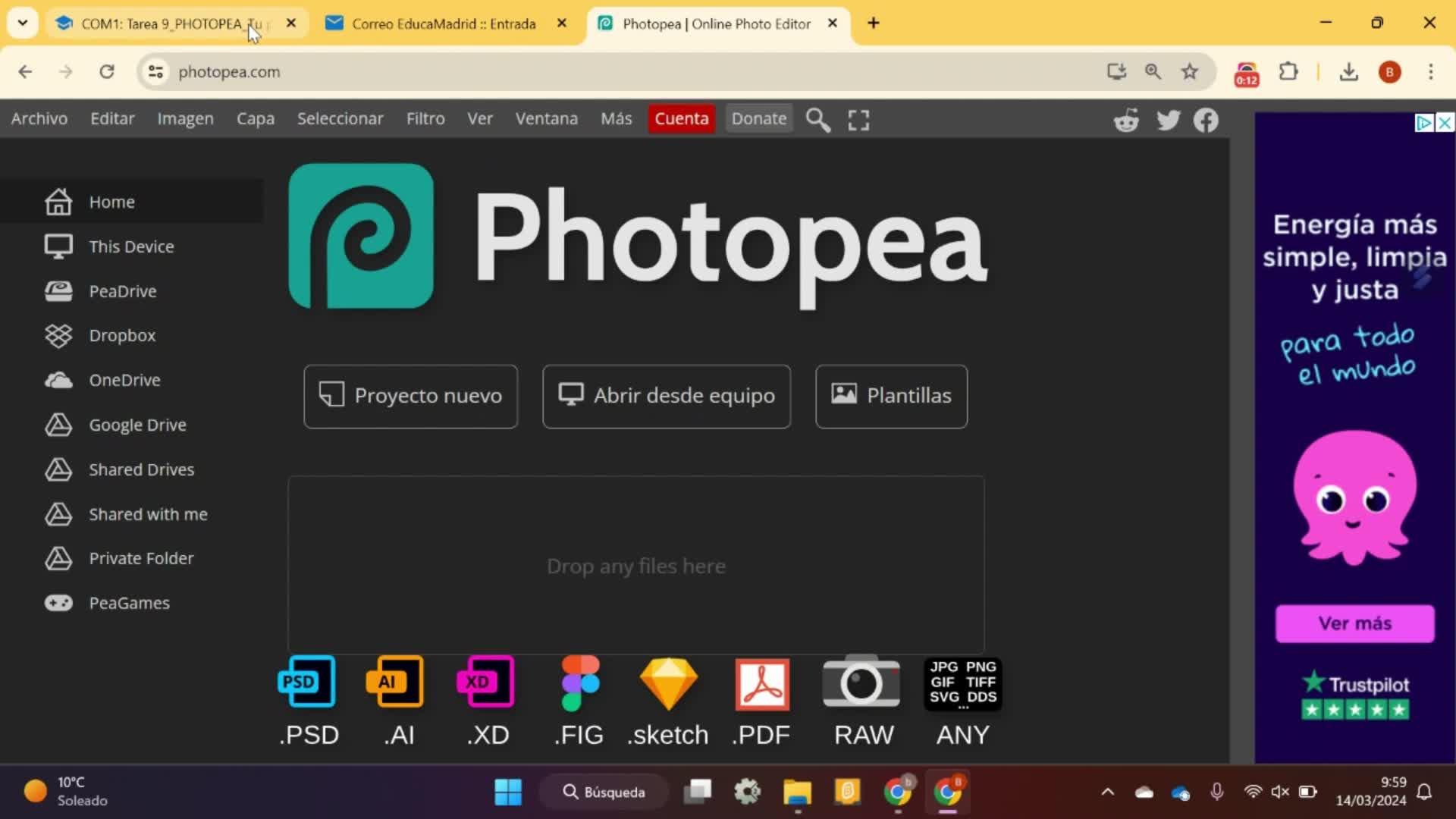Choose the PeaGames sidebar entry
This screenshot has height=819, width=1456.
[x=129, y=603]
